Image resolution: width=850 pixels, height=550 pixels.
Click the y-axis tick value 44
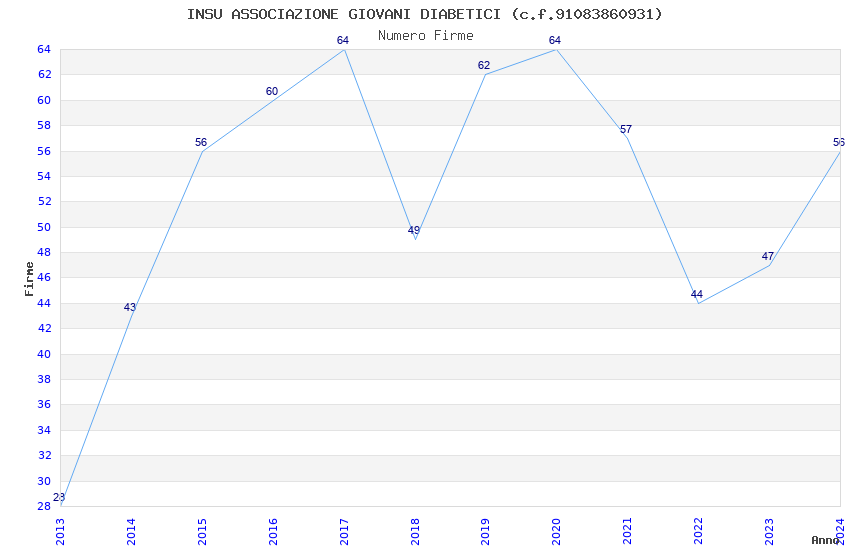pyautogui.click(x=44, y=303)
